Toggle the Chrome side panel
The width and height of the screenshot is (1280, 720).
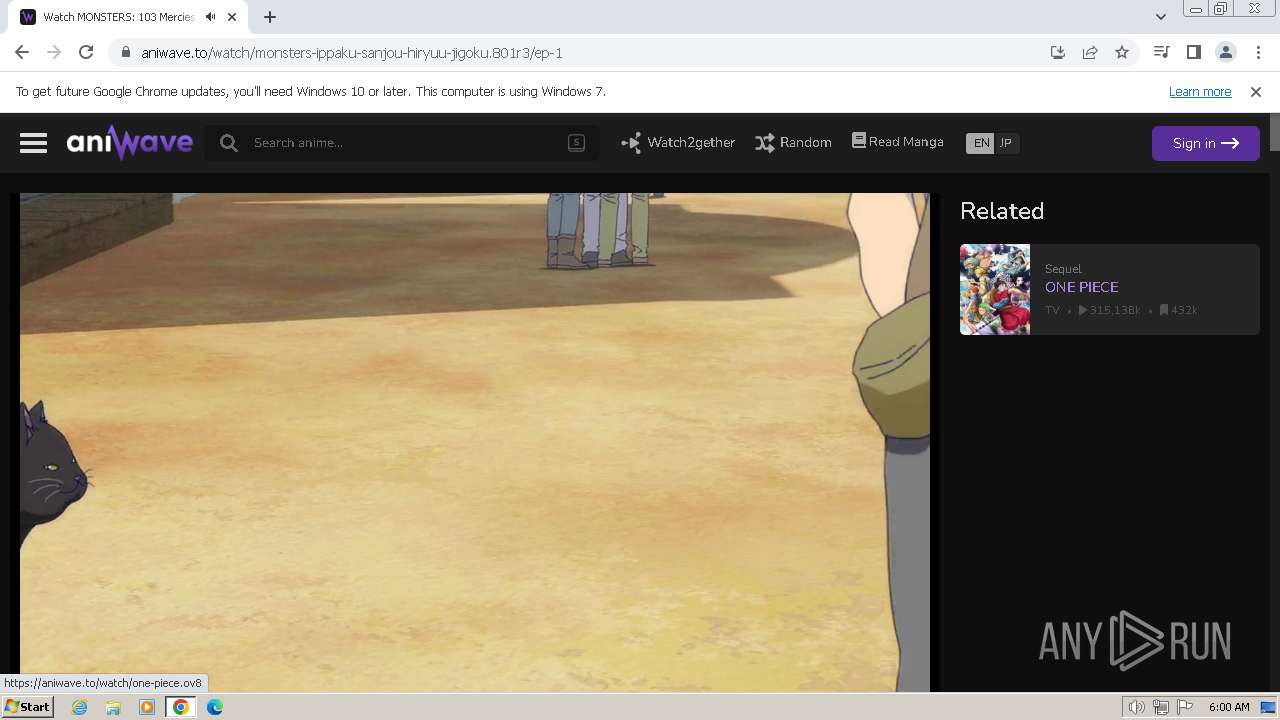(1193, 53)
